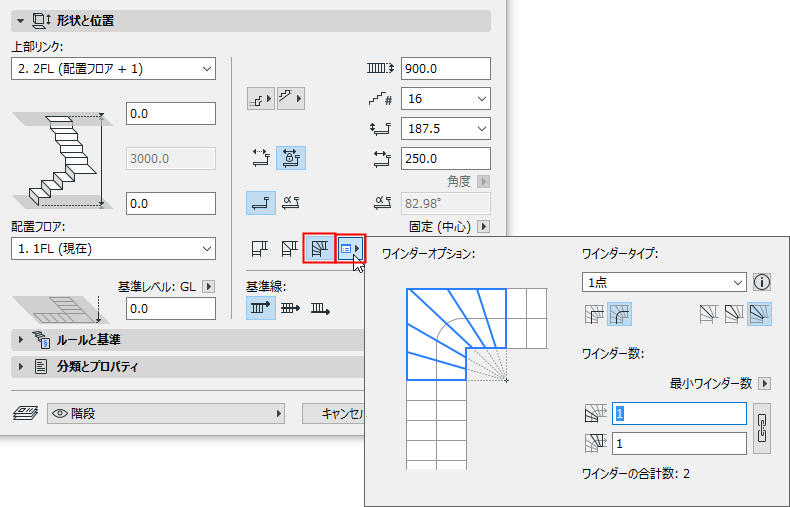Screen dimensions: 790x507
Task: Click the top offset field with 0.0
Action: coord(171,113)
